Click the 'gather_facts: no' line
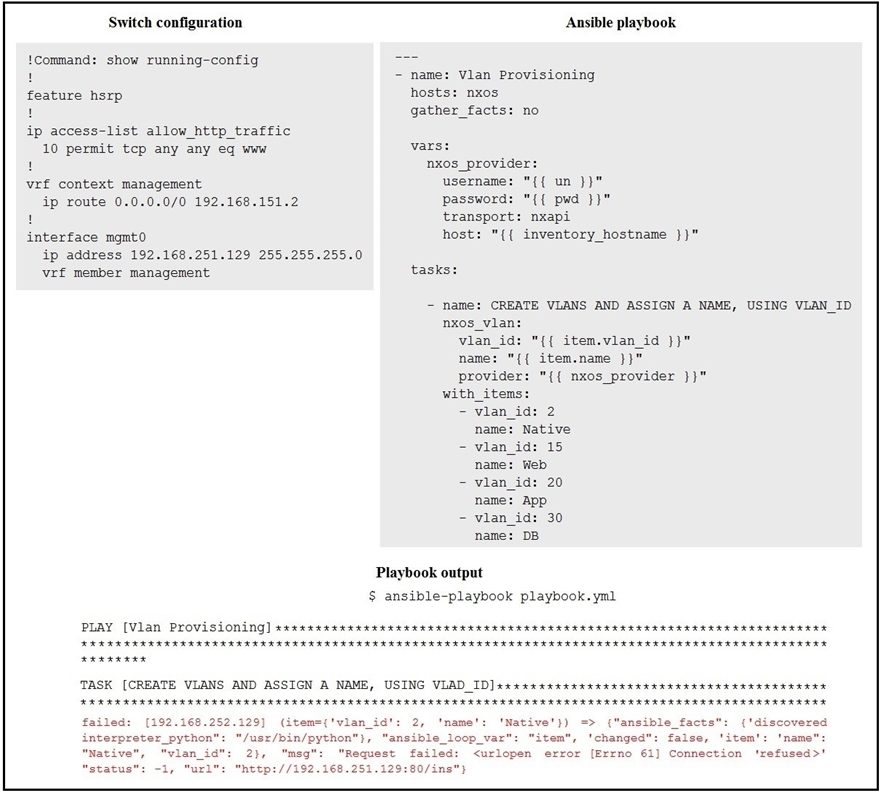 coord(475,110)
